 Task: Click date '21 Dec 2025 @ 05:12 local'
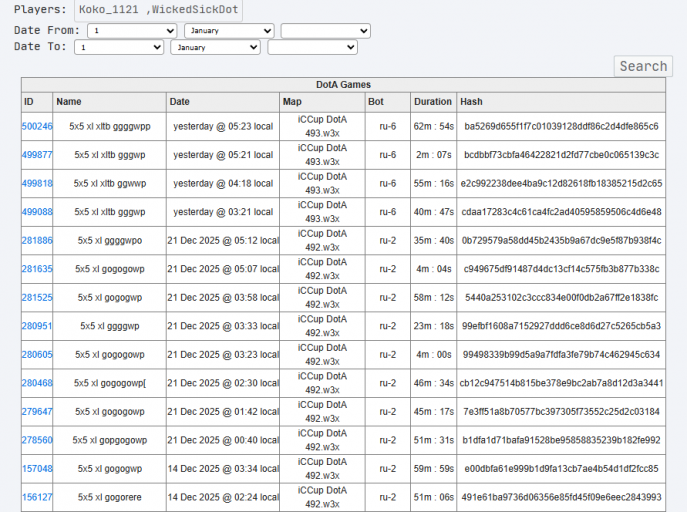pyautogui.click(x=223, y=240)
